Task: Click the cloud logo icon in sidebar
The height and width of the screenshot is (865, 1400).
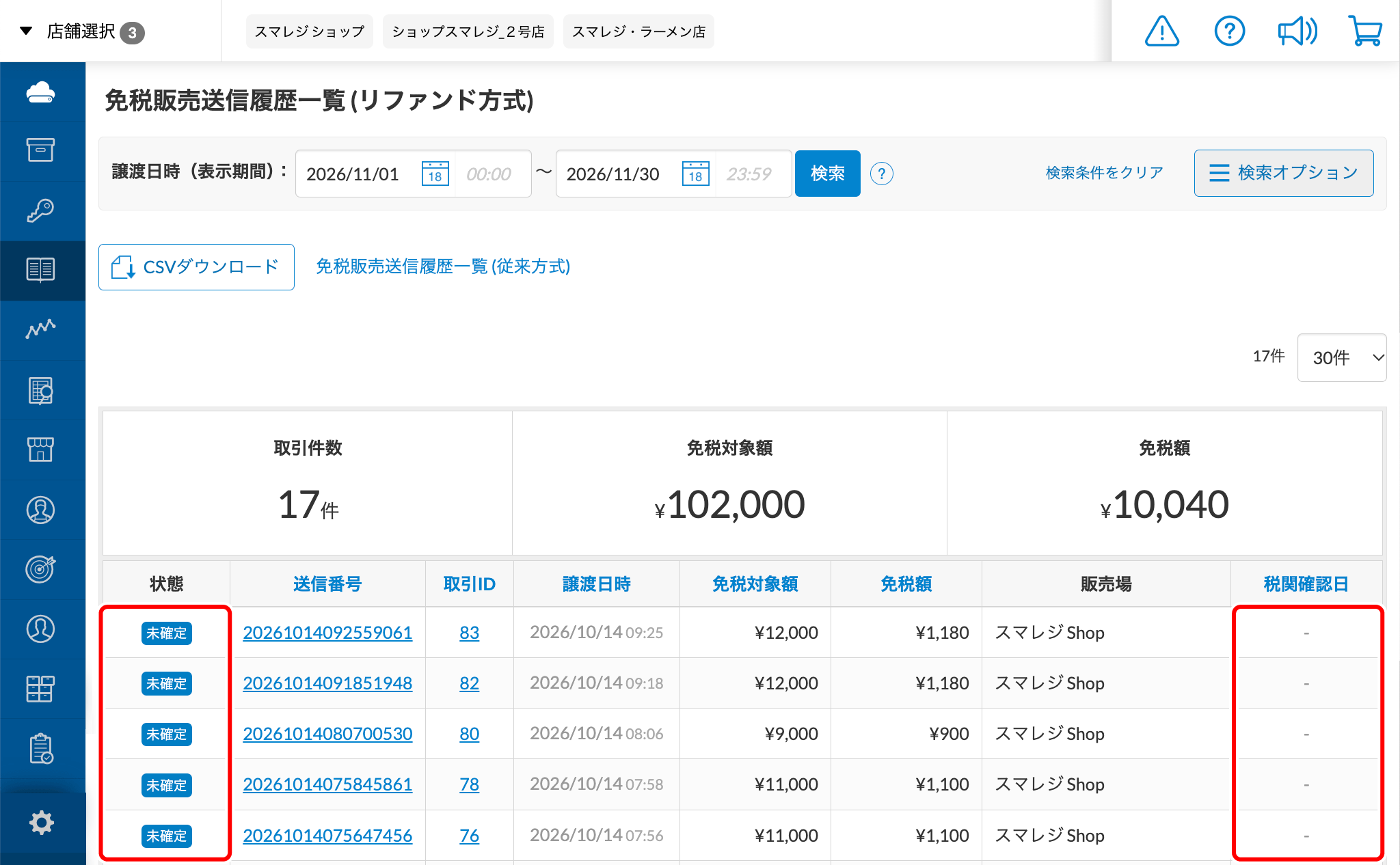Action: 41,92
